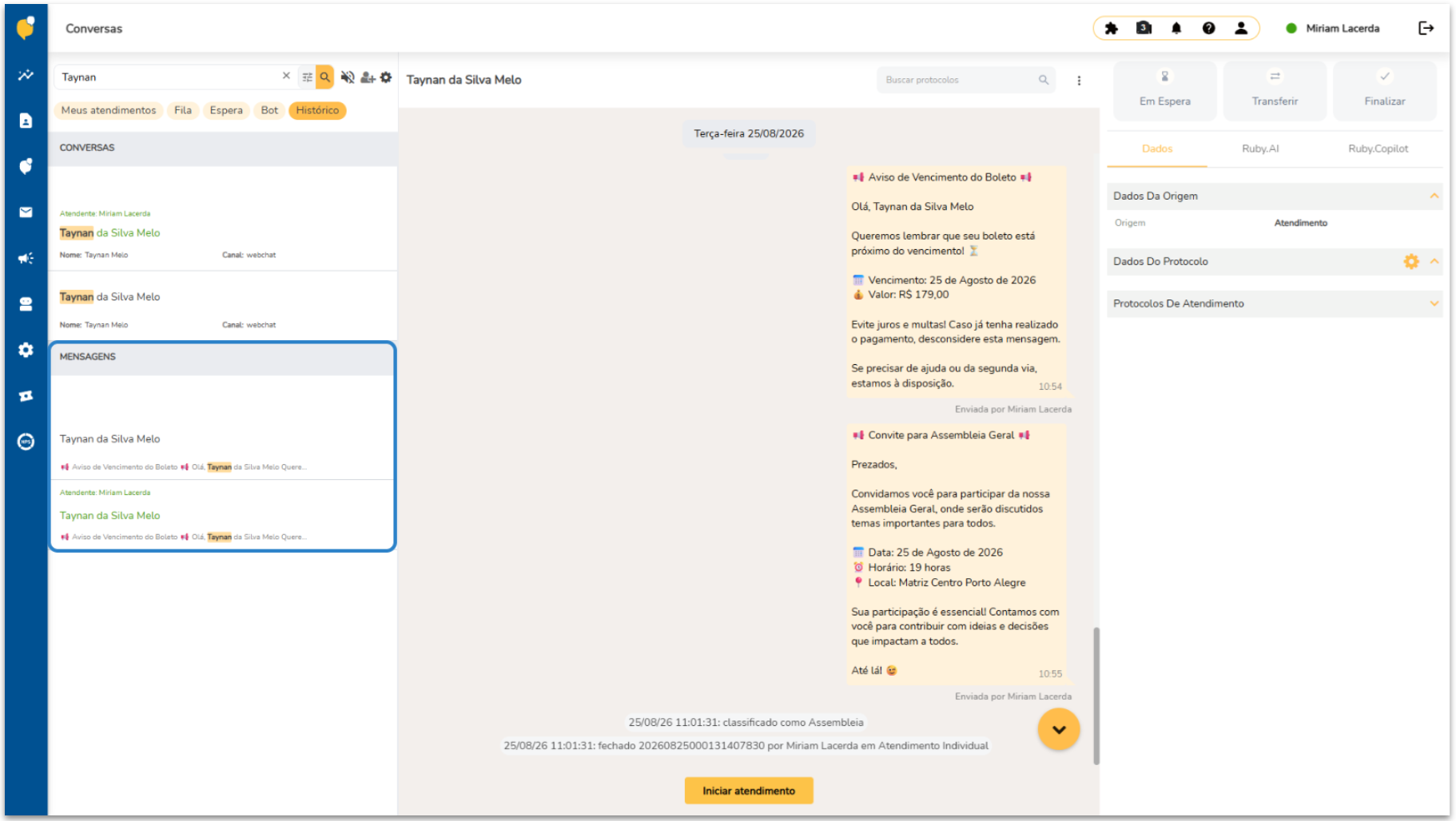1456x821 pixels.
Task: Open the user profile icon
Action: coord(1241,28)
